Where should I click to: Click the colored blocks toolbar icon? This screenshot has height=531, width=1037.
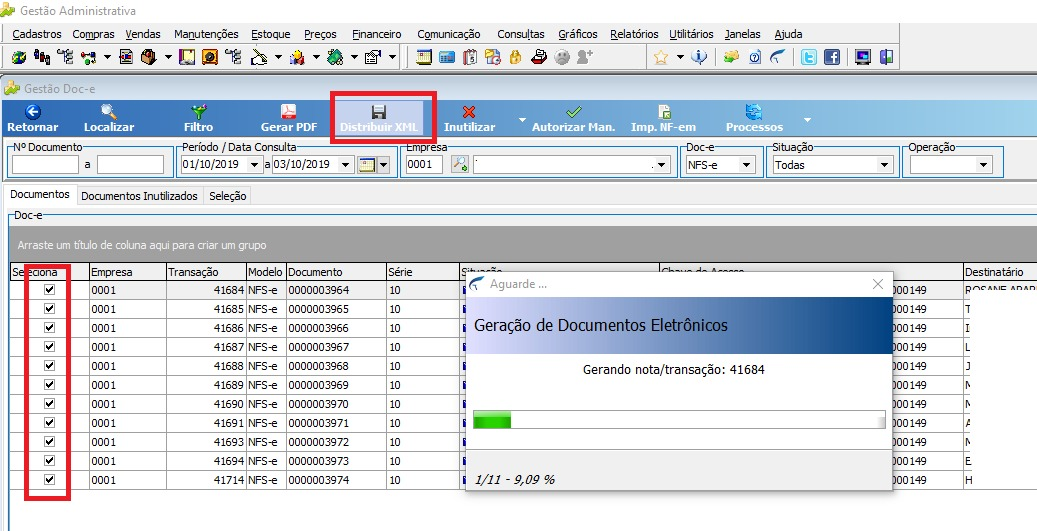pyautogui.click(x=297, y=58)
